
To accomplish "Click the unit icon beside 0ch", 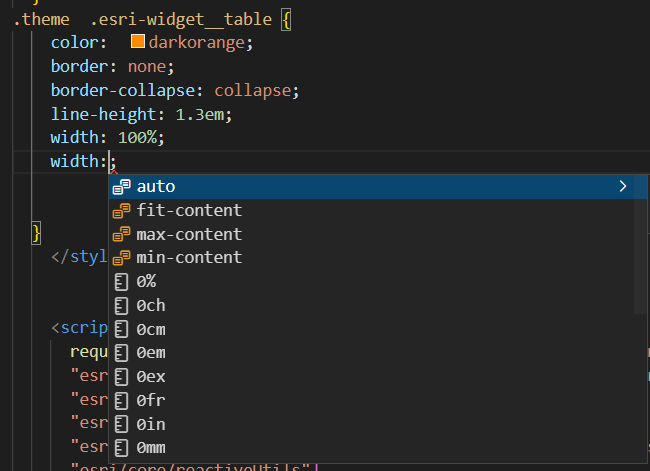I will click(122, 305).
